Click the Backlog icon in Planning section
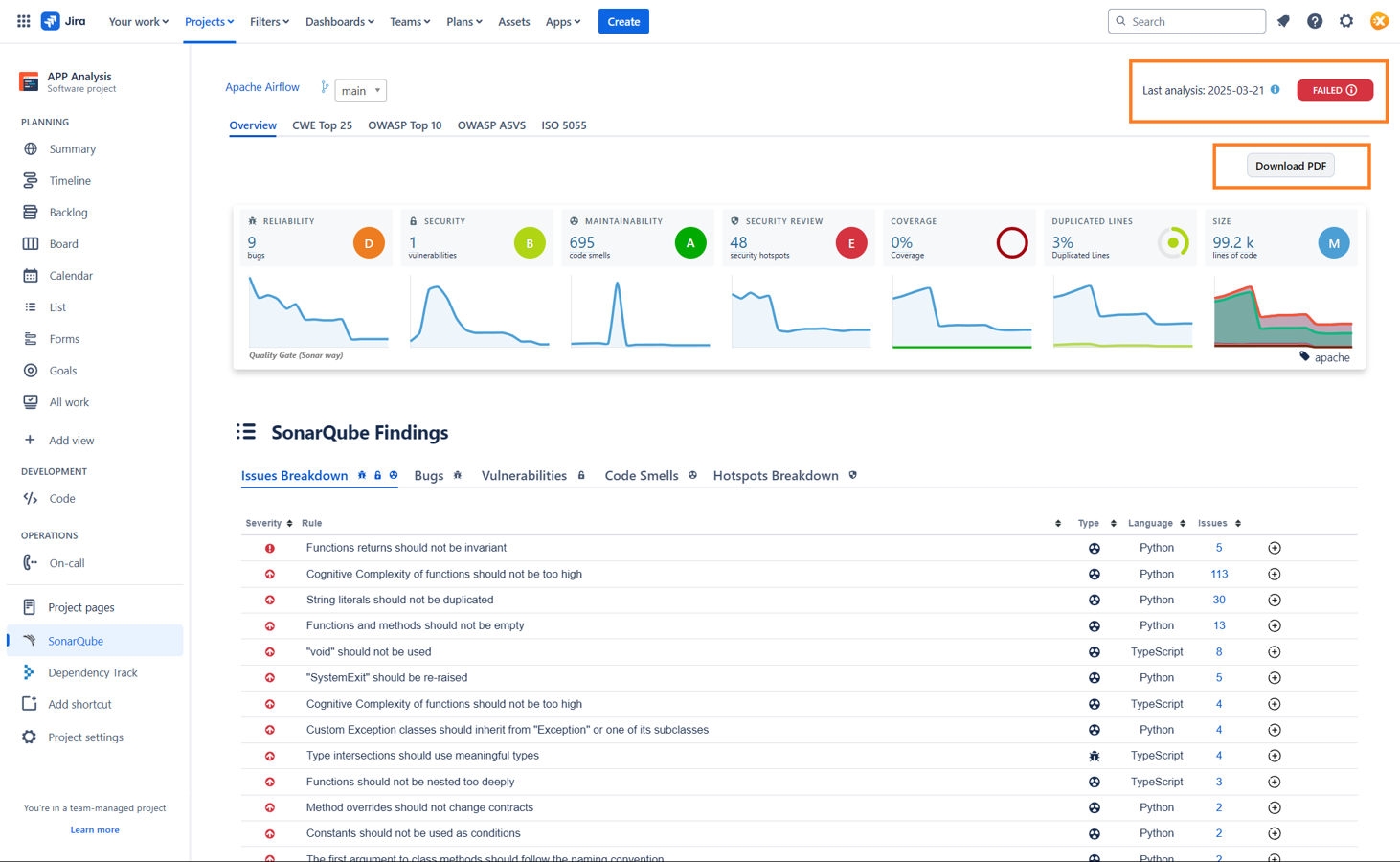This screenshot has width=1400, height=862. pyautogui.click(x=30, y=212)
